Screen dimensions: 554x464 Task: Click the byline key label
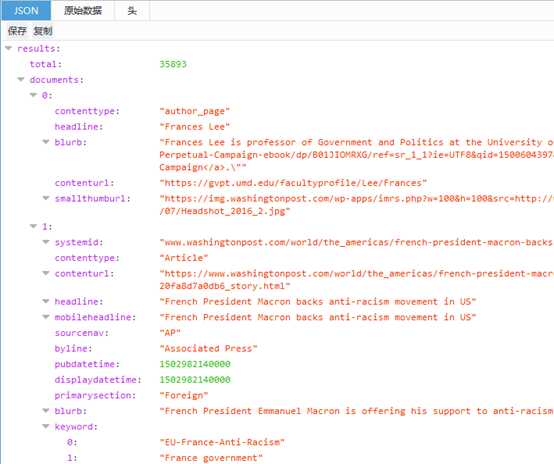(73, 348)
